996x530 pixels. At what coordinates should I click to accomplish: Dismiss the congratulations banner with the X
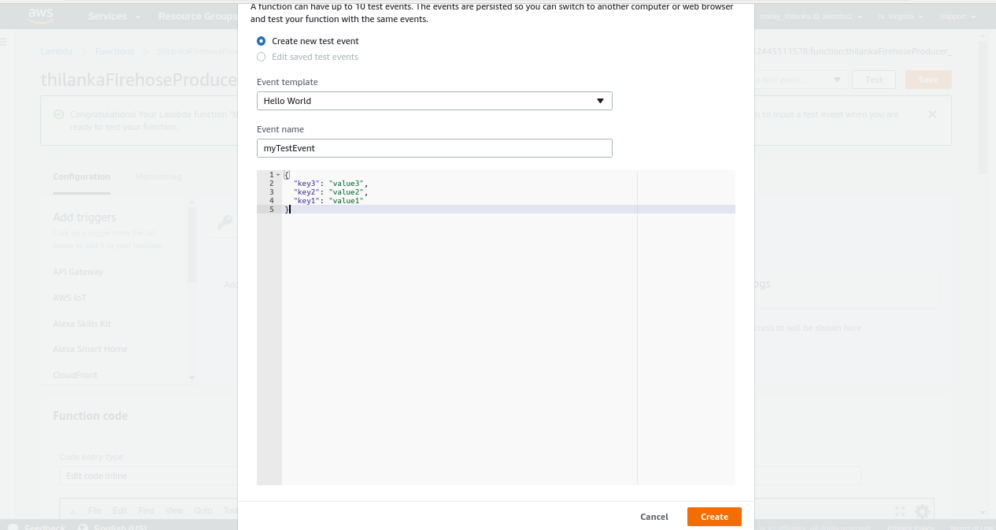point(932,115)
